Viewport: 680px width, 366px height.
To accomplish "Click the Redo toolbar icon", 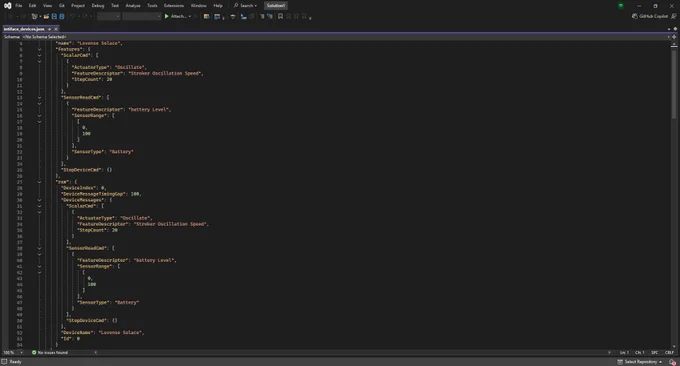I will click(x=85, y=16).
